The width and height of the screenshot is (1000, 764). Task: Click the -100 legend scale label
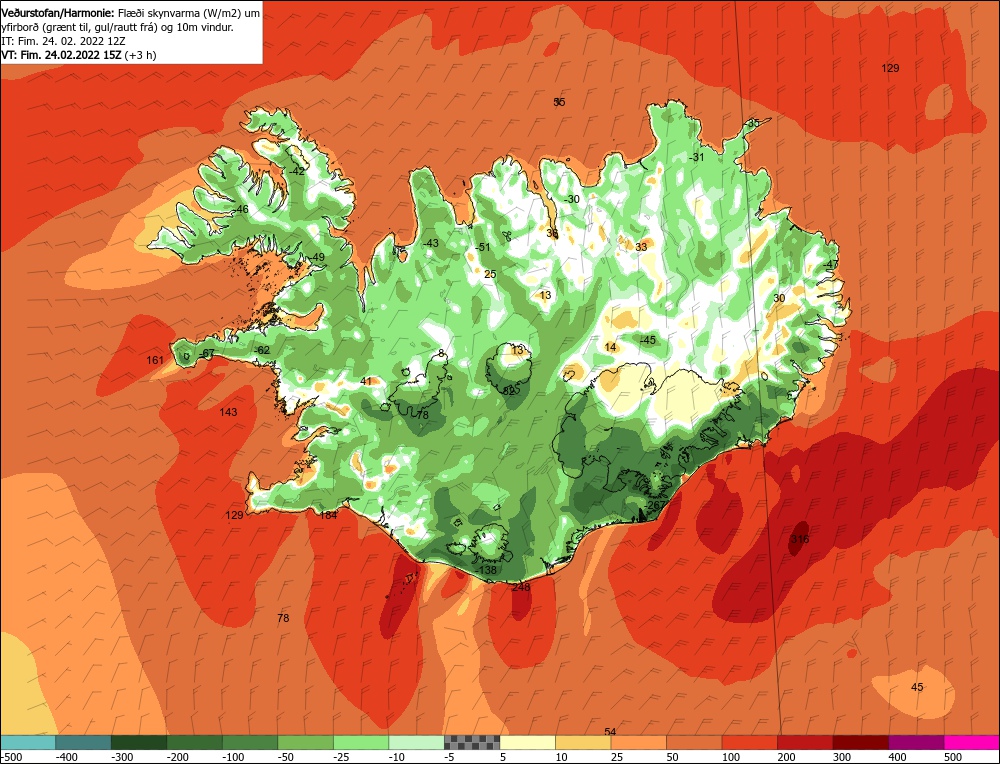233,757
